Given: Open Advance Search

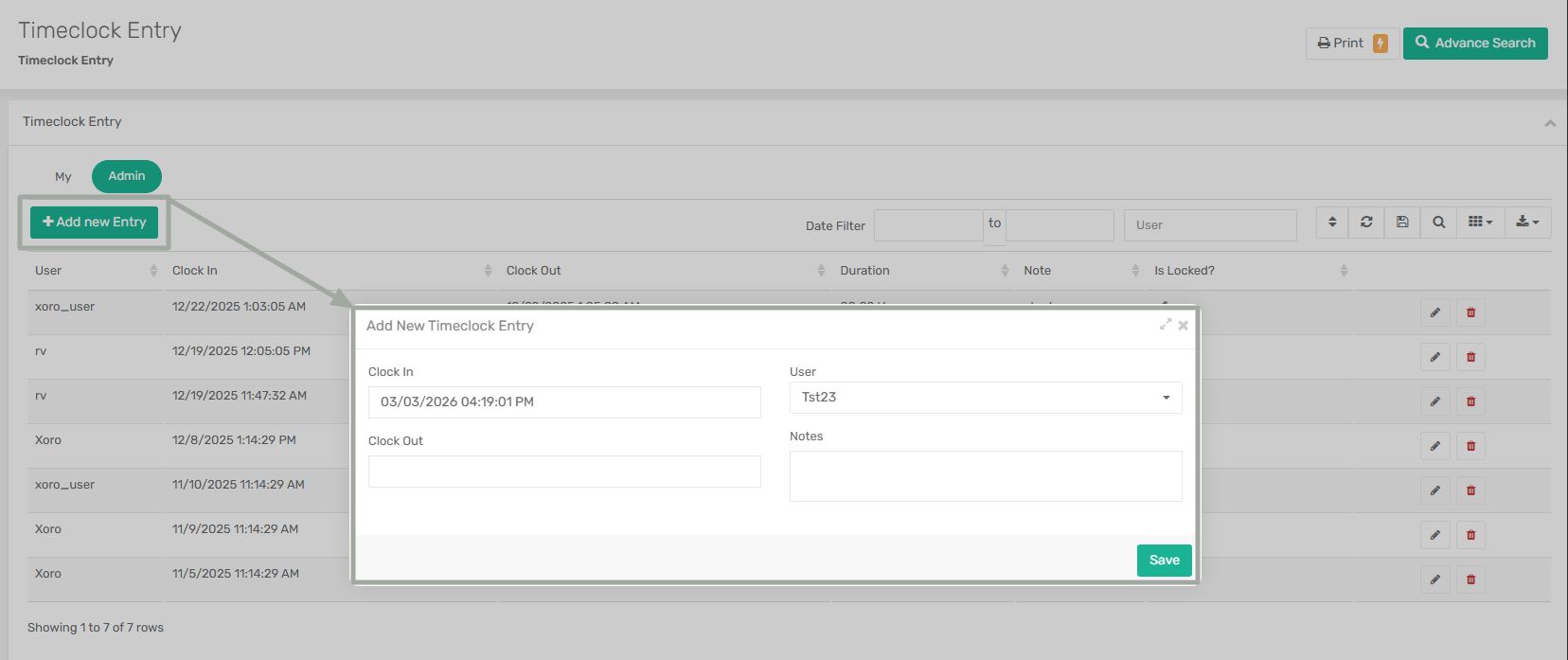Looking at the screenshot, I should 1475,44.
